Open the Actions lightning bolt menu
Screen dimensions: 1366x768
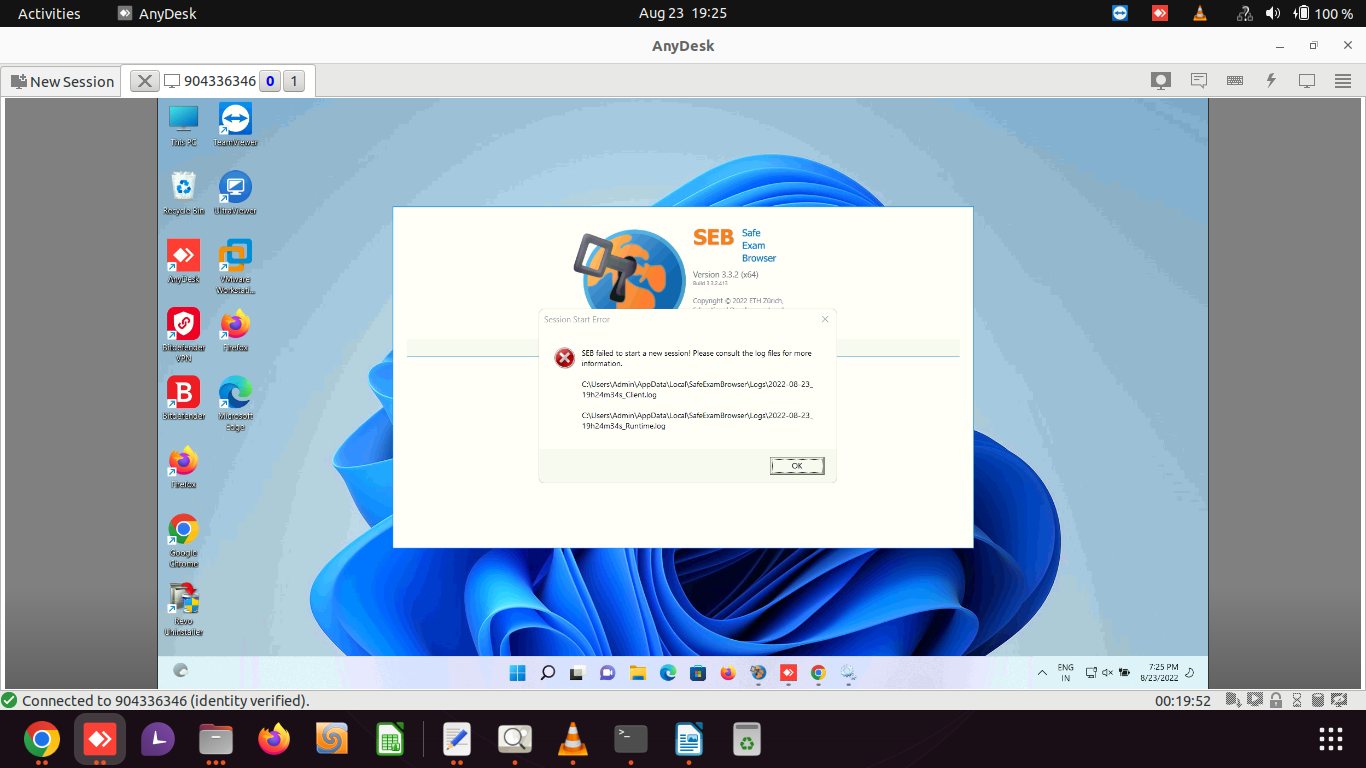[x=1271, y=80]
